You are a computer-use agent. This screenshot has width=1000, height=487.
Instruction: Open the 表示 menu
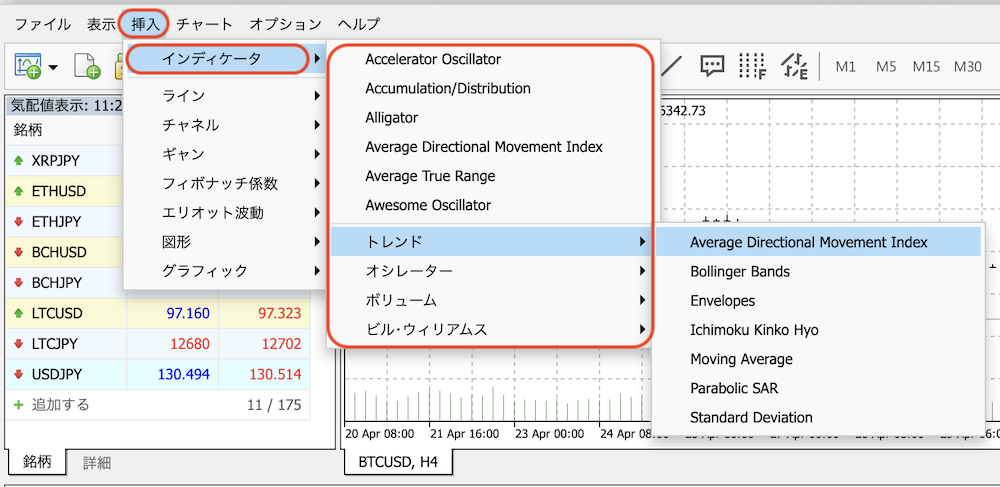tap(101, 24)
